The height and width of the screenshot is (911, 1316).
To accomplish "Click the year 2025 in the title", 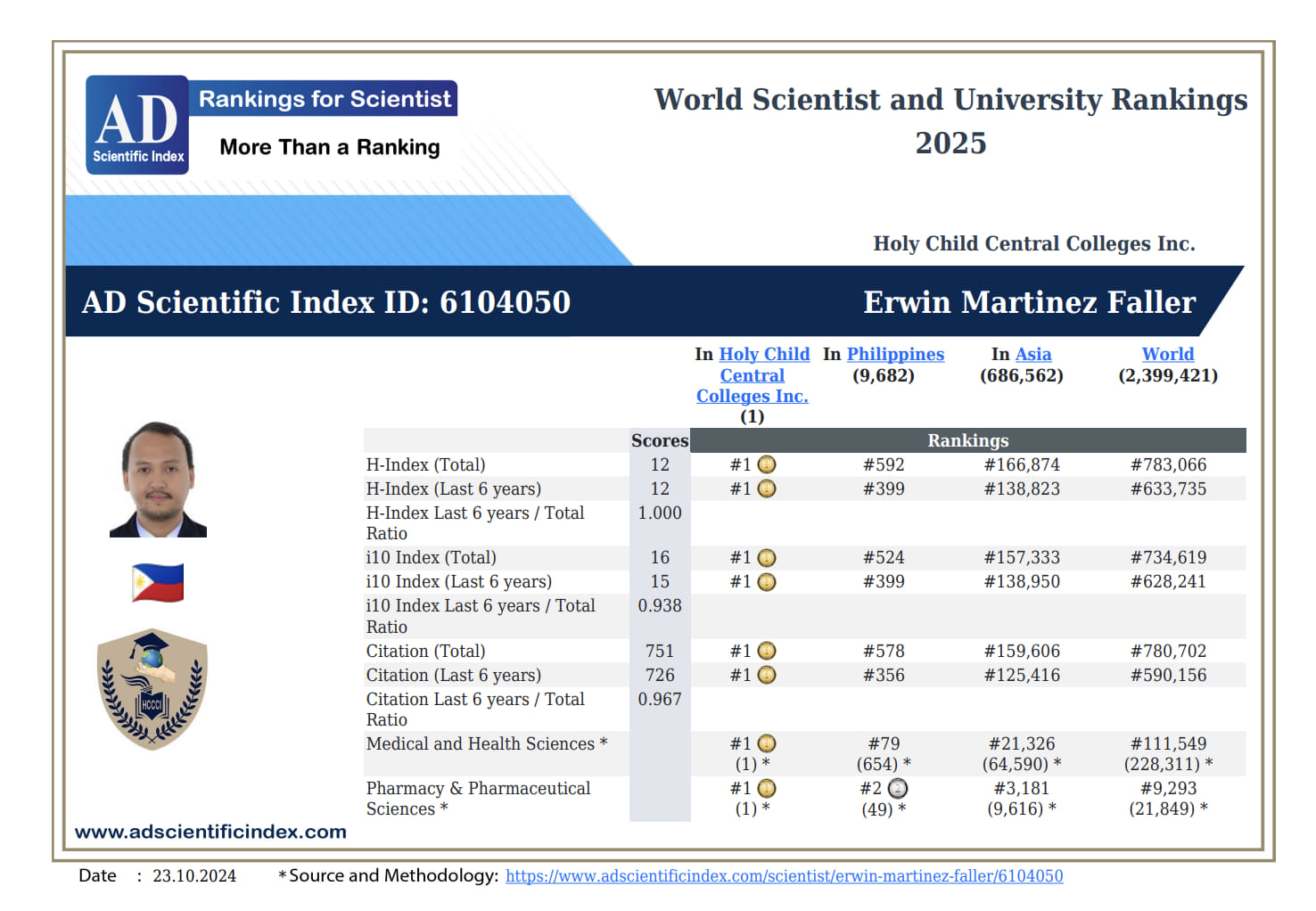I will point(950,143).
